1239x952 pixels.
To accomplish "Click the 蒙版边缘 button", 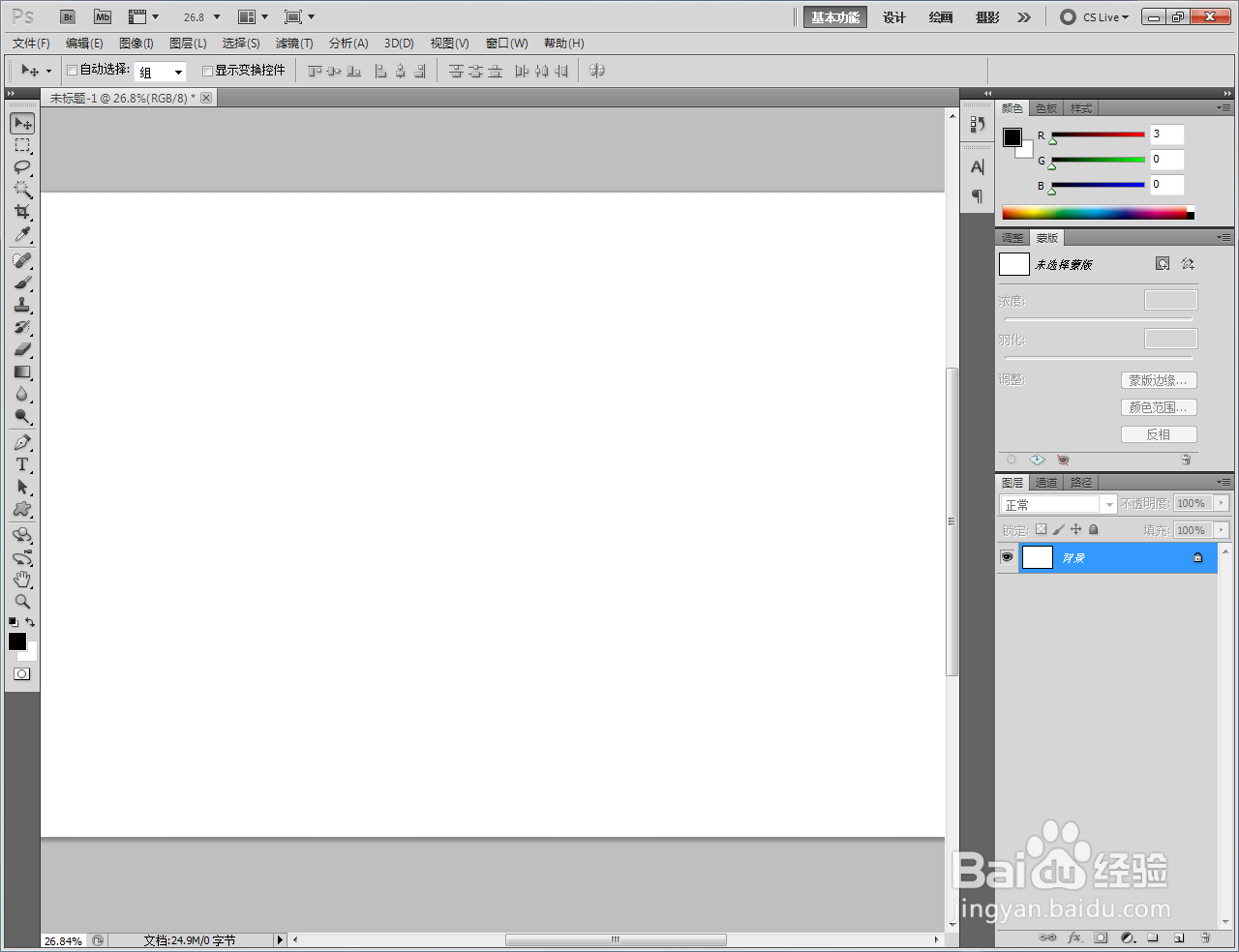I will pyautogui.click(x=1159, y=380).
